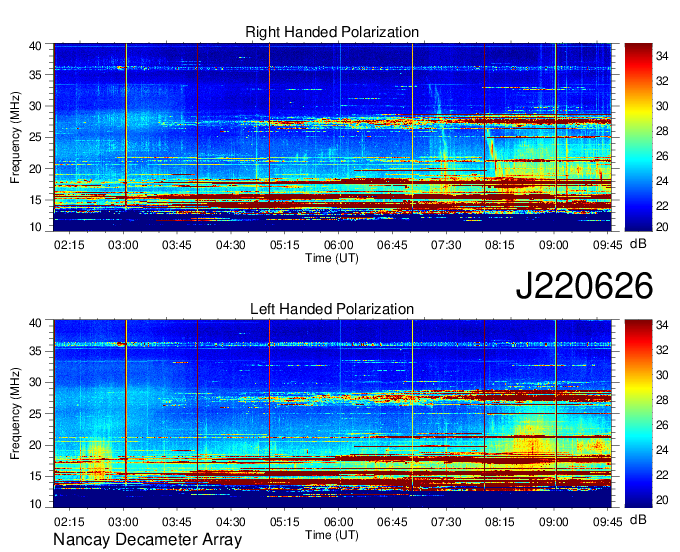Click "Frequency (MHz)" axis label of Left Handed plot
The width and height of the screenshot is (680, 552).
pos(15,414)
